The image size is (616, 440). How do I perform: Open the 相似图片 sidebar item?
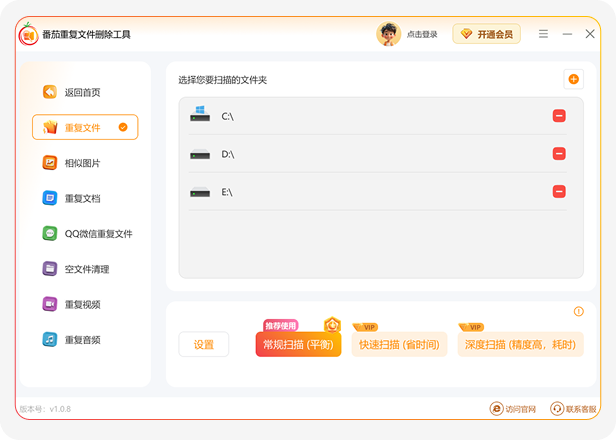[x=82, y=163]
